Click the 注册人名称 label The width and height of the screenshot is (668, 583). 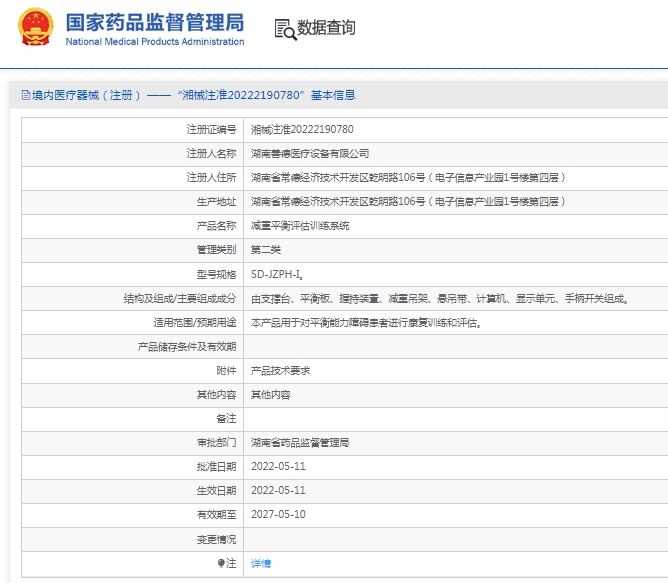point(211,153)
